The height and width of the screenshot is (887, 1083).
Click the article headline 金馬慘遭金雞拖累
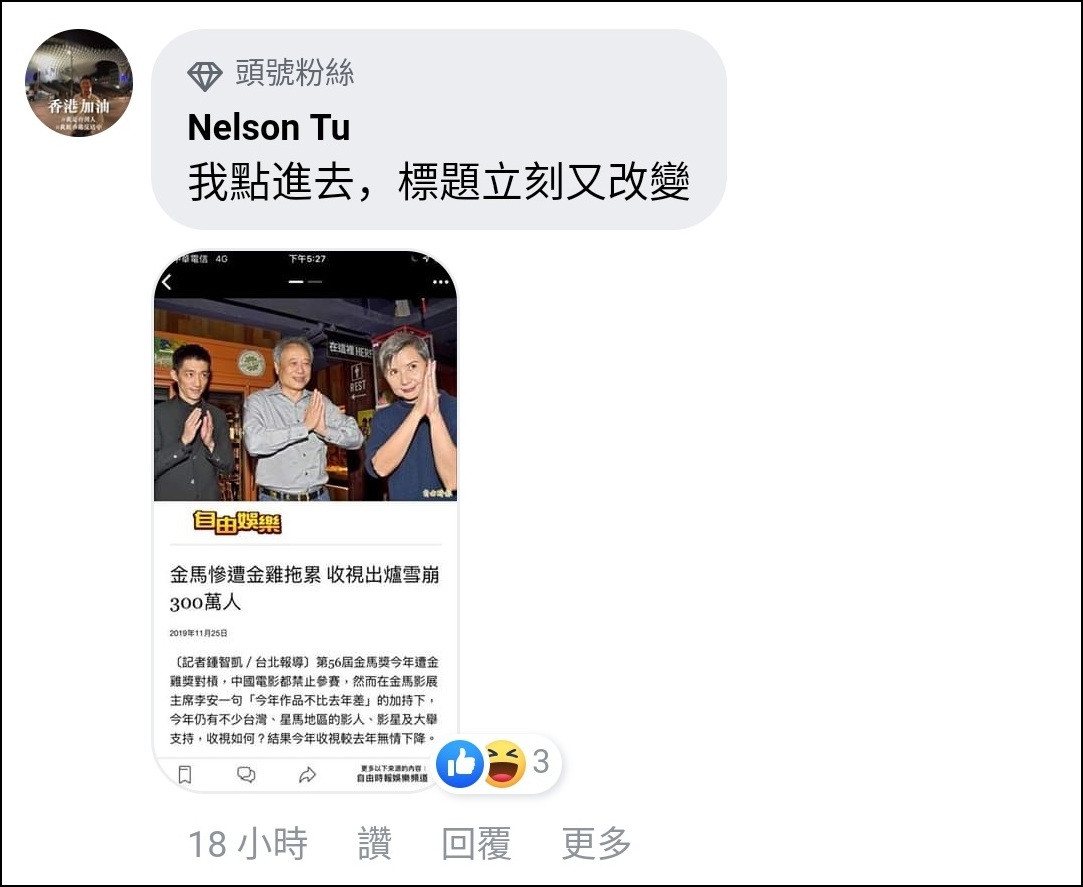[245, 575]
